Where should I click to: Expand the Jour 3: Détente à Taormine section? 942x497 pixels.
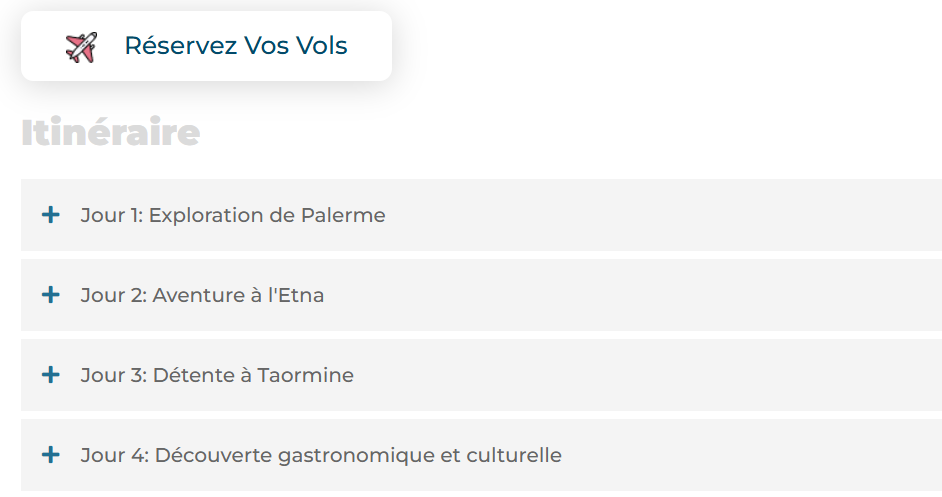click(217, 375)
